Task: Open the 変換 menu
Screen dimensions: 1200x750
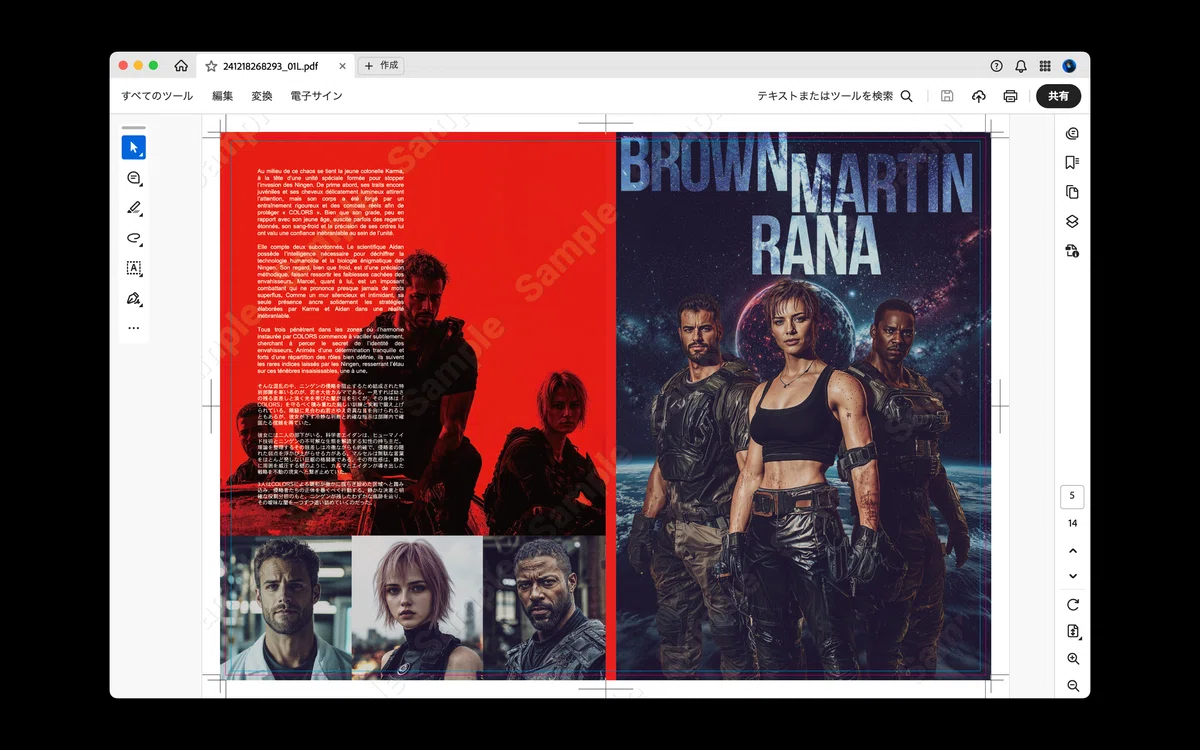Action: click(262, 96)
